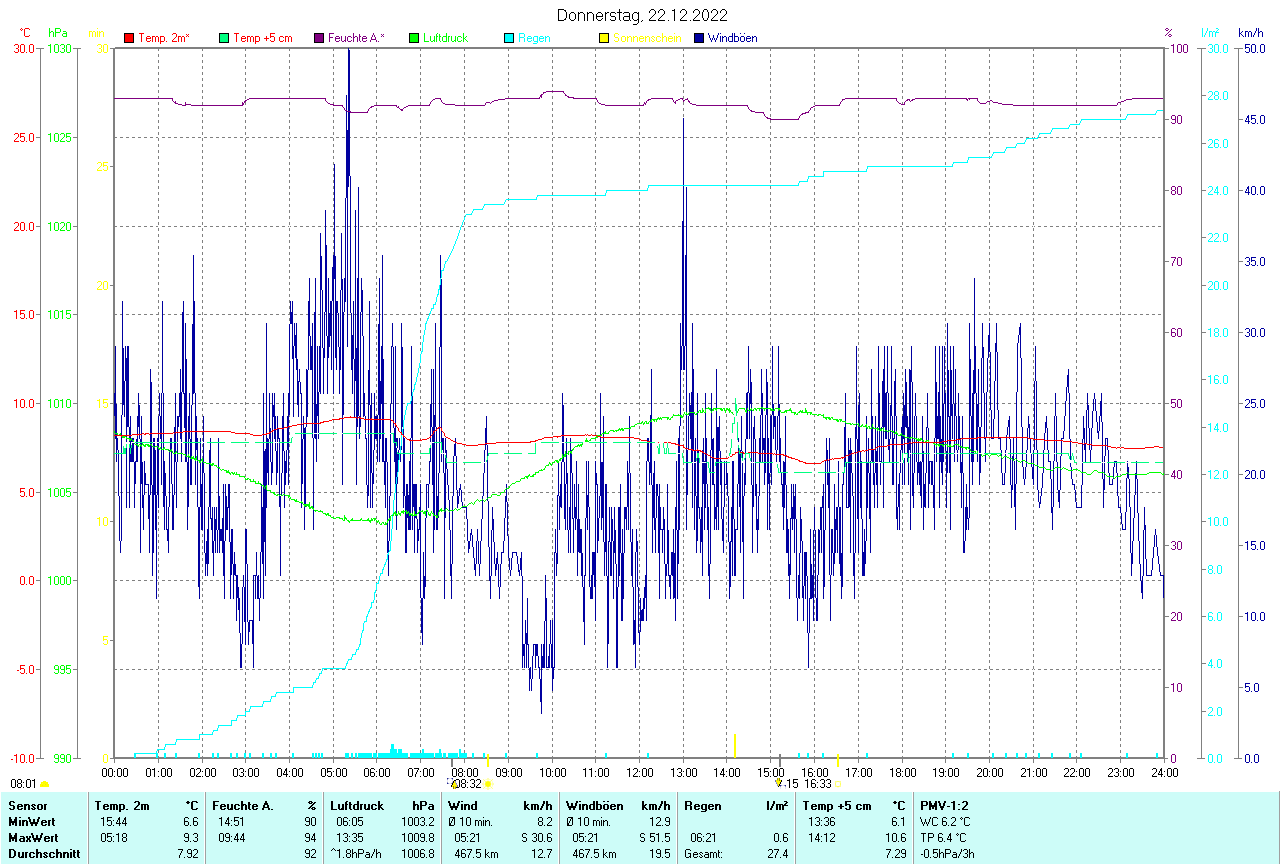Click the MinWert row label

(x=32, y=821)
